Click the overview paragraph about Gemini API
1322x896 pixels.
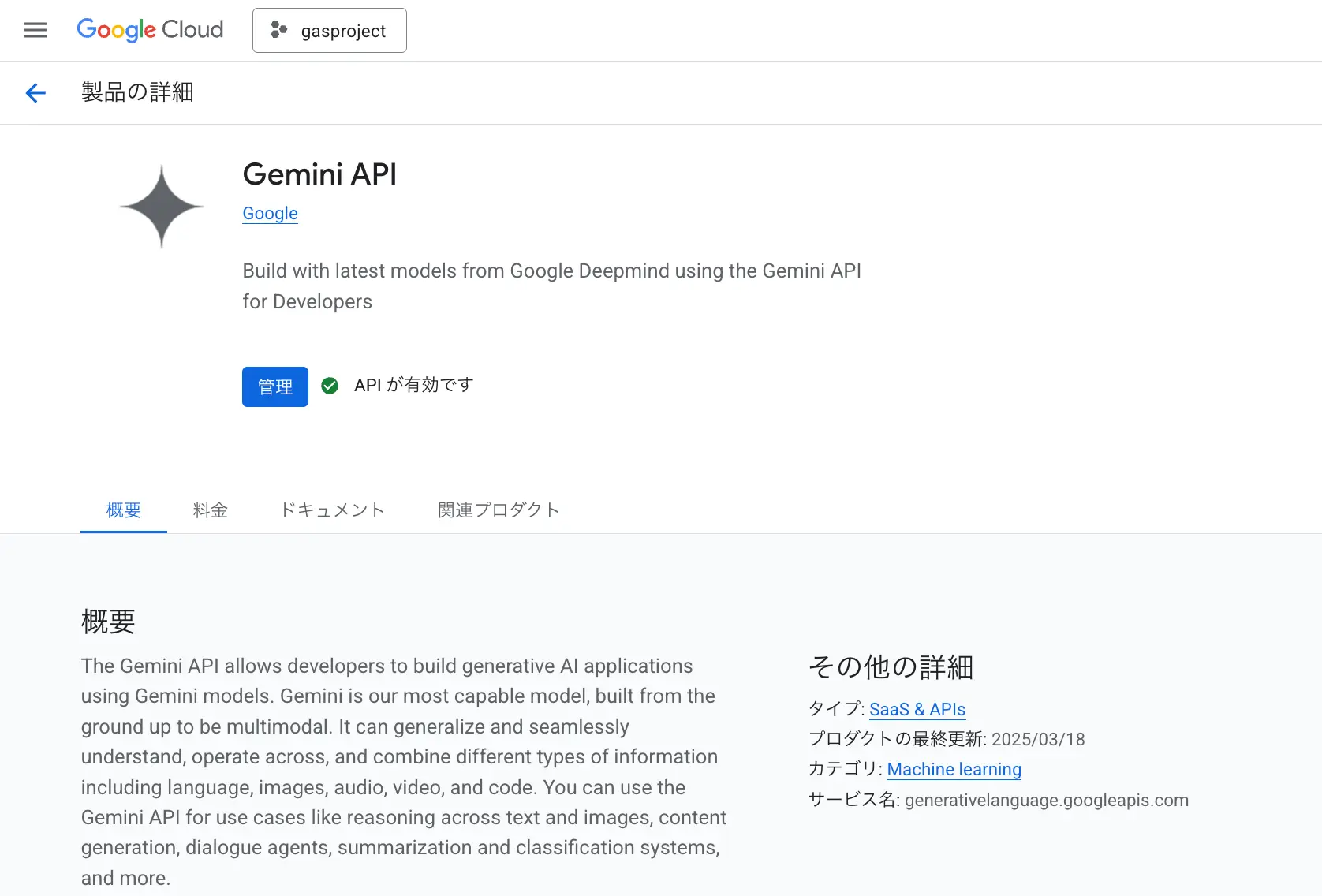(x=404, y=772)
